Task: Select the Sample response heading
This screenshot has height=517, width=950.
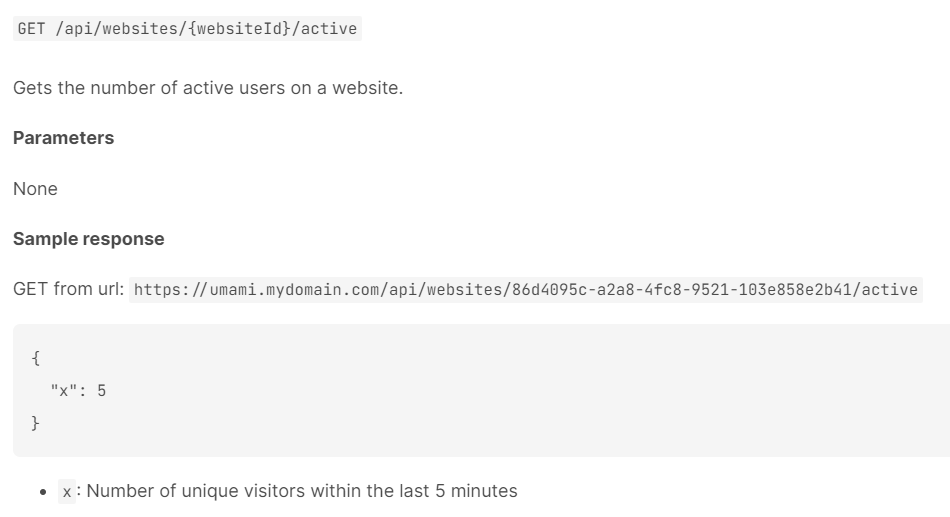Action: tap(88, 239)
